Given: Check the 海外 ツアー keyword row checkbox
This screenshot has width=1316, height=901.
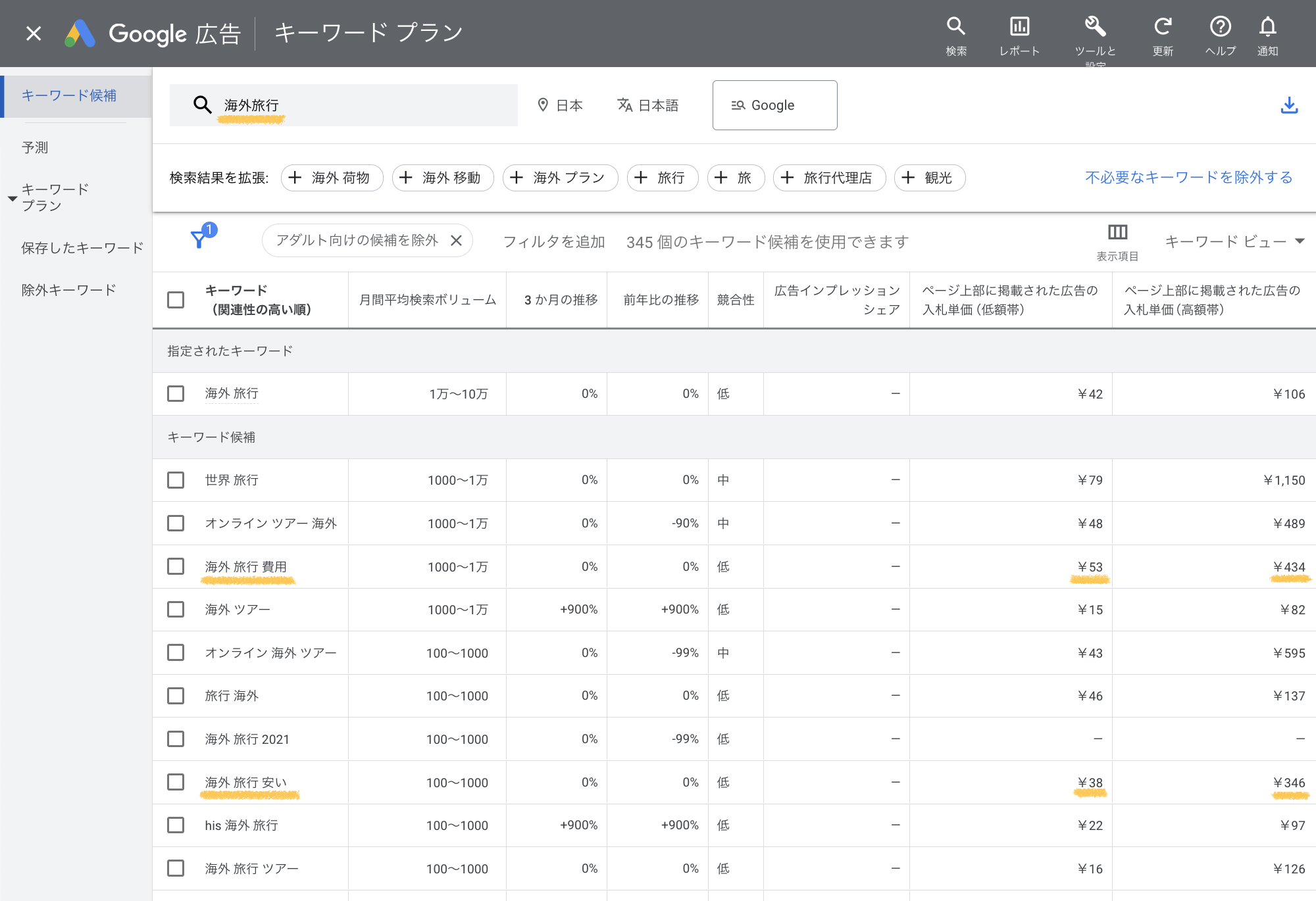Looking at the screenshot, I should click(176, 610).
